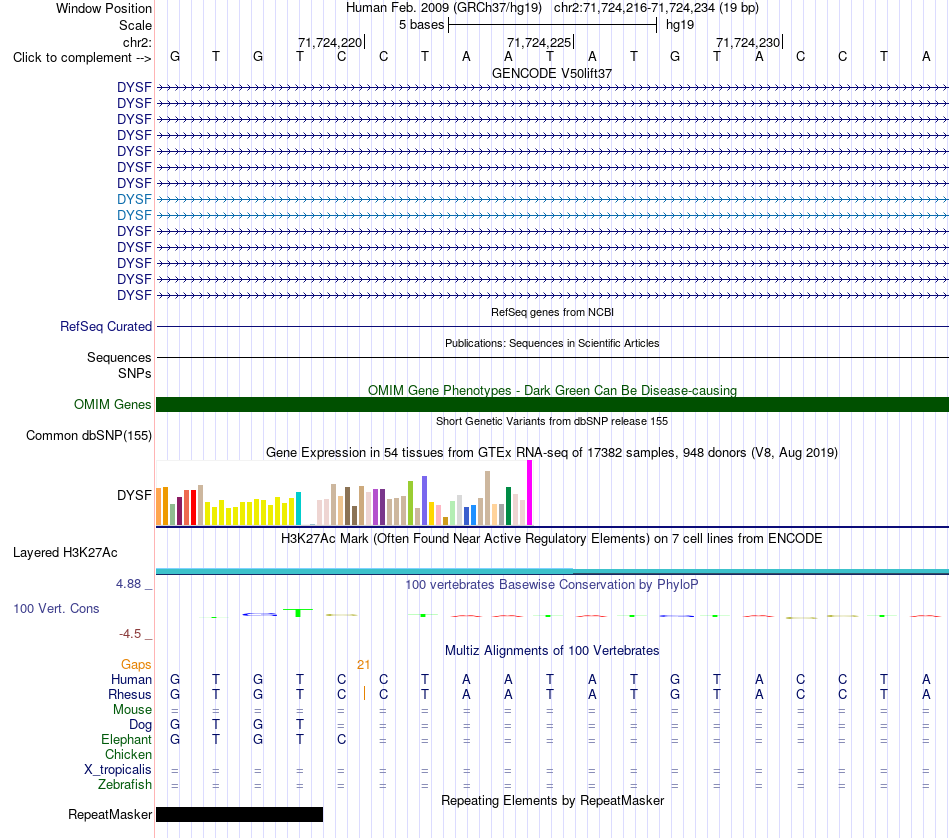
Task: Click coordinate label 71,724,230
Action: pos(748,42)
